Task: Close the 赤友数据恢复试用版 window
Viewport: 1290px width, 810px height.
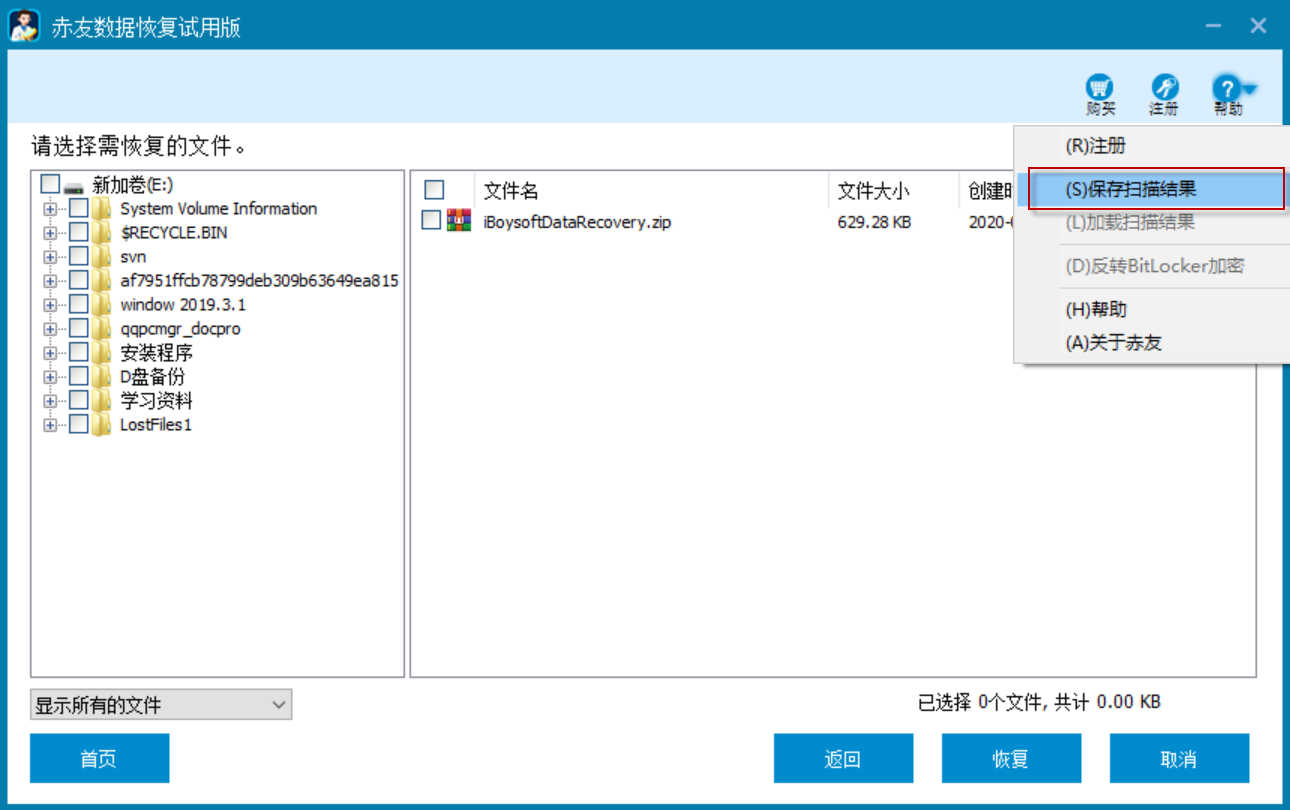Action: (x=1258, y=26)
